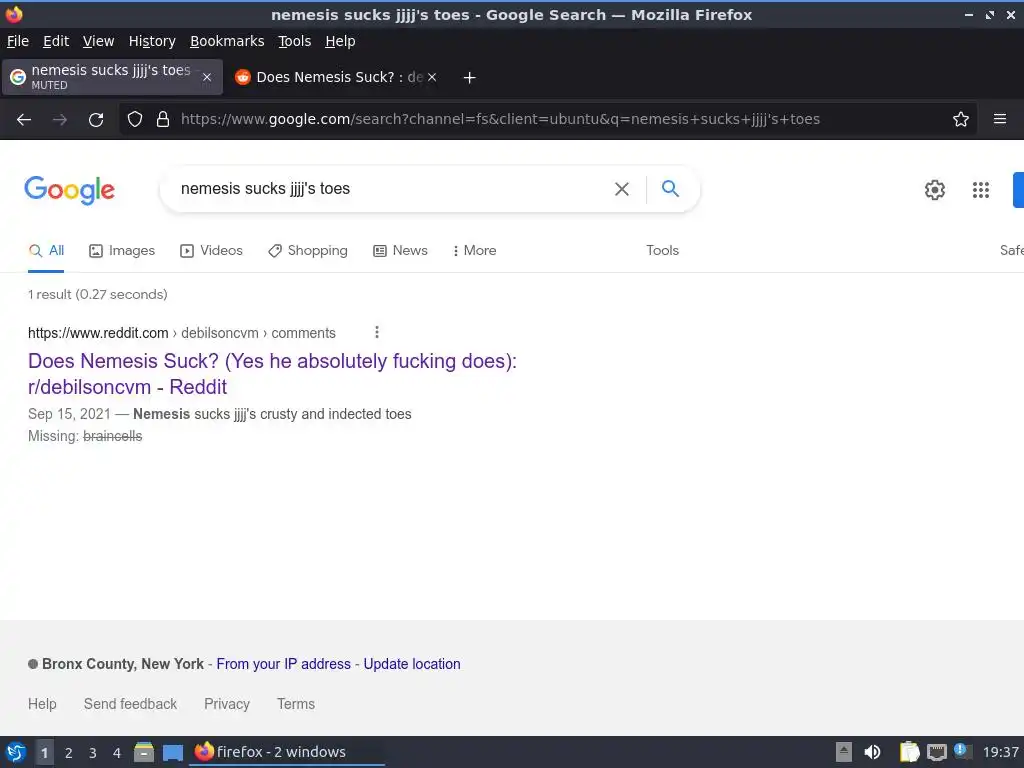1024x768 pixels.
Task: Click the 1 result count text
Action: click(98, 295)
